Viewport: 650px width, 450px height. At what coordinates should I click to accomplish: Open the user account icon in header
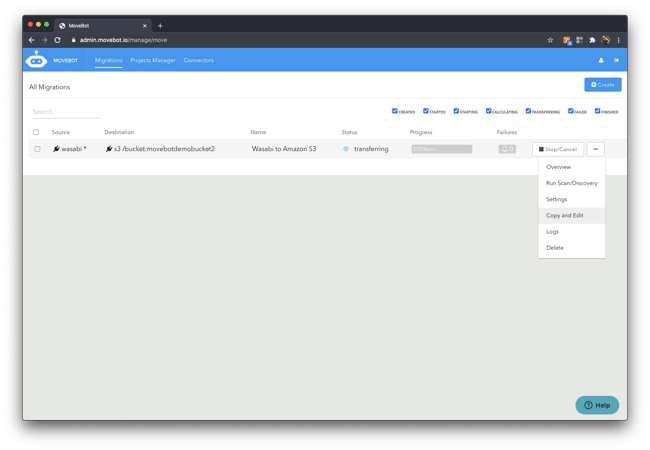coord(601,61)
